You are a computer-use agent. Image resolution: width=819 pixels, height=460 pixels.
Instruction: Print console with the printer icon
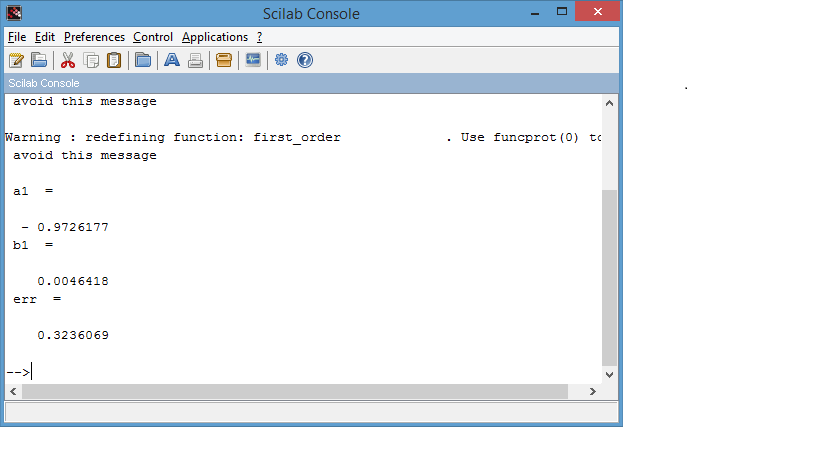(x=196, y=60)
